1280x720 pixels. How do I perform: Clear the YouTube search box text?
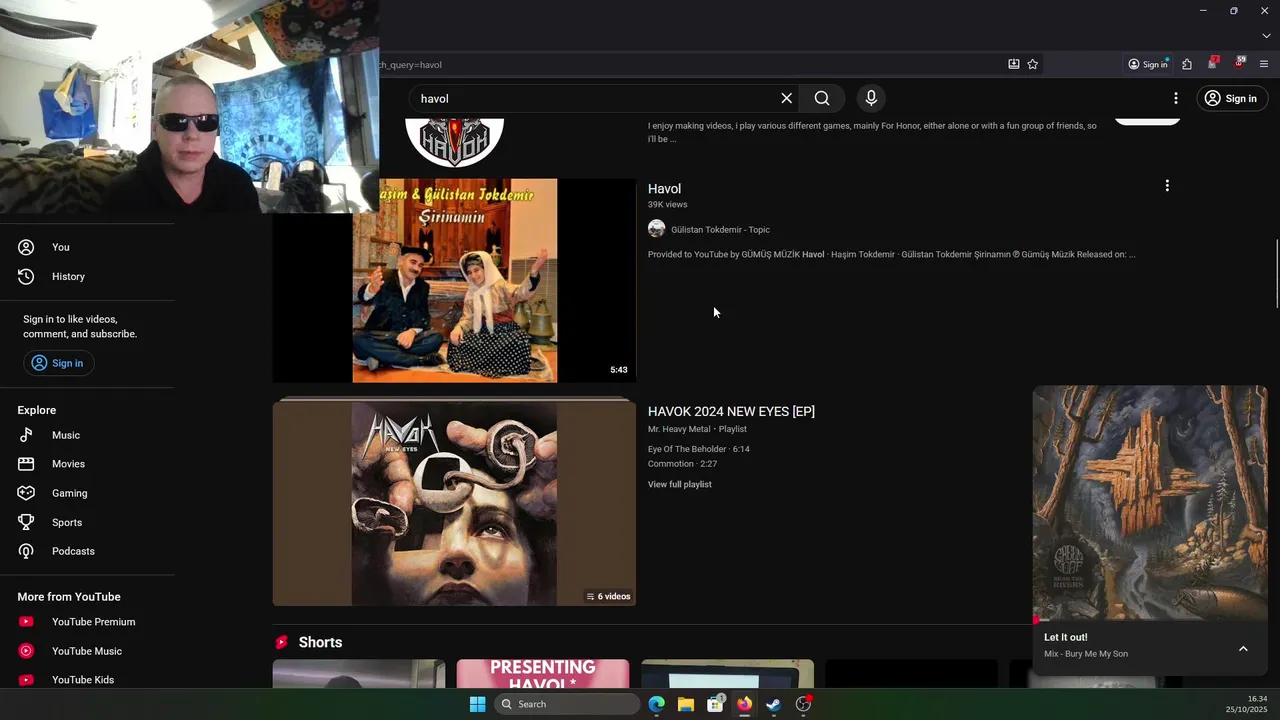[787, 98]
